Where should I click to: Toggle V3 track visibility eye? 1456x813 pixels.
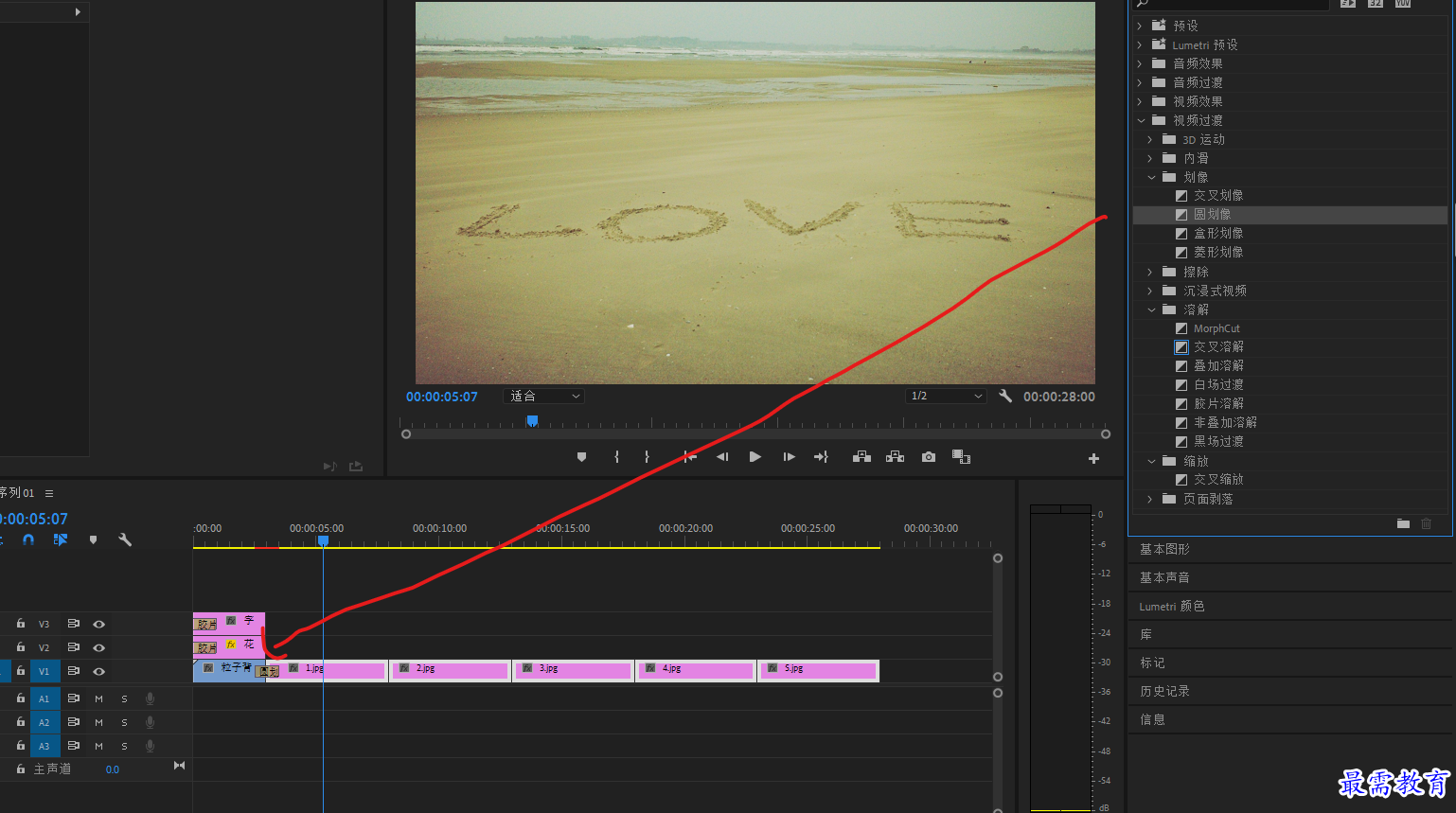(x=98, y=624)
